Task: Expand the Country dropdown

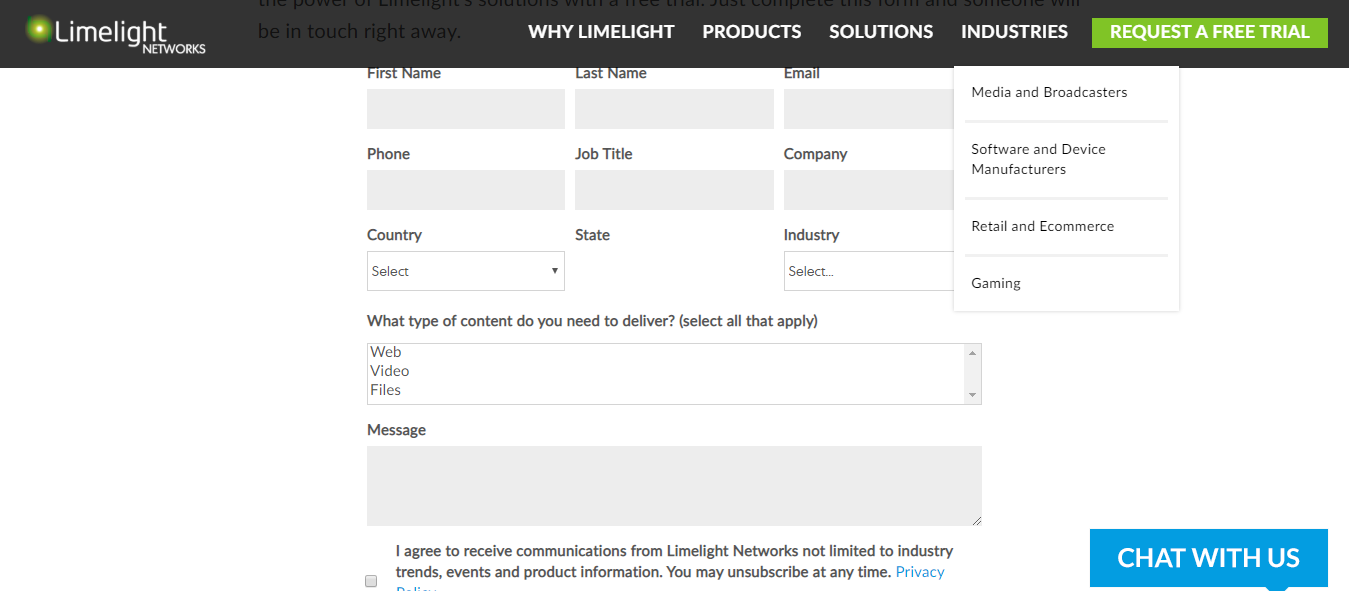Action: pyautogui.click(x=465, y=271)
